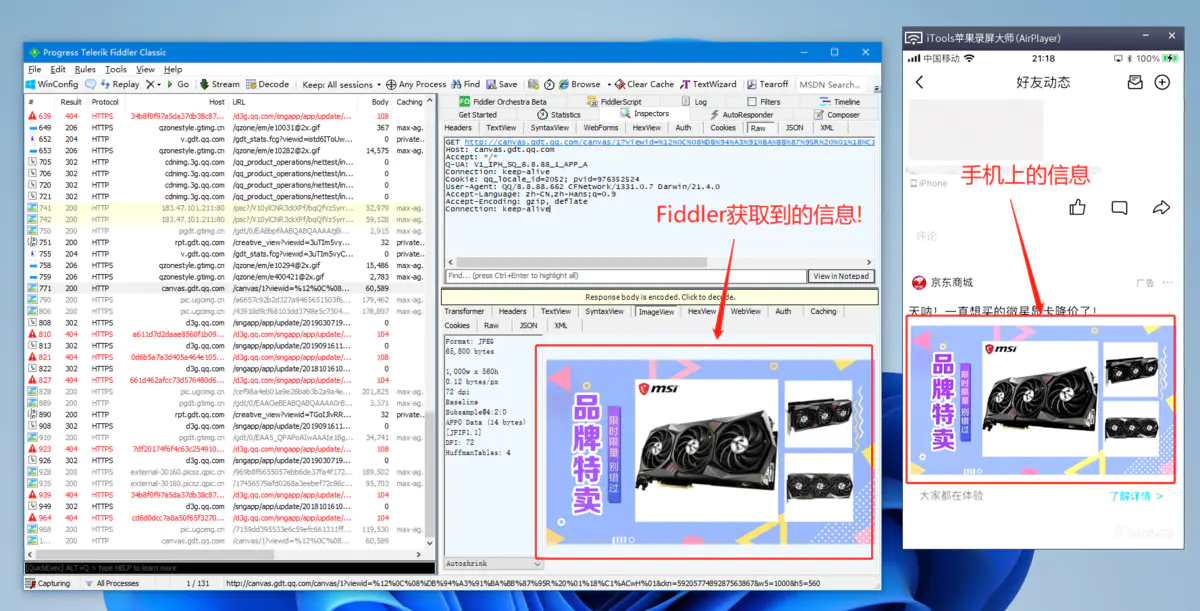Switch to the AutoResponder tab
The width and height of the screenshot is (1200, 611).
(741, 115)
